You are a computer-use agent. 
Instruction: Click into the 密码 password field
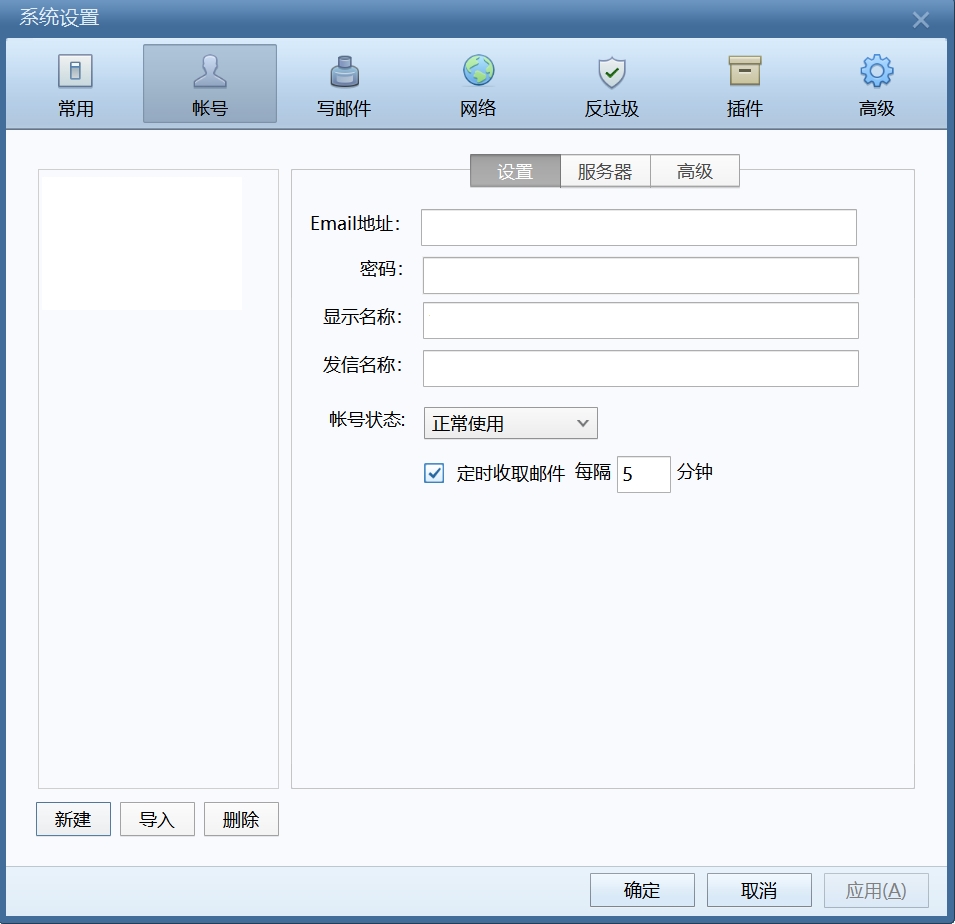tap(641, 275)
